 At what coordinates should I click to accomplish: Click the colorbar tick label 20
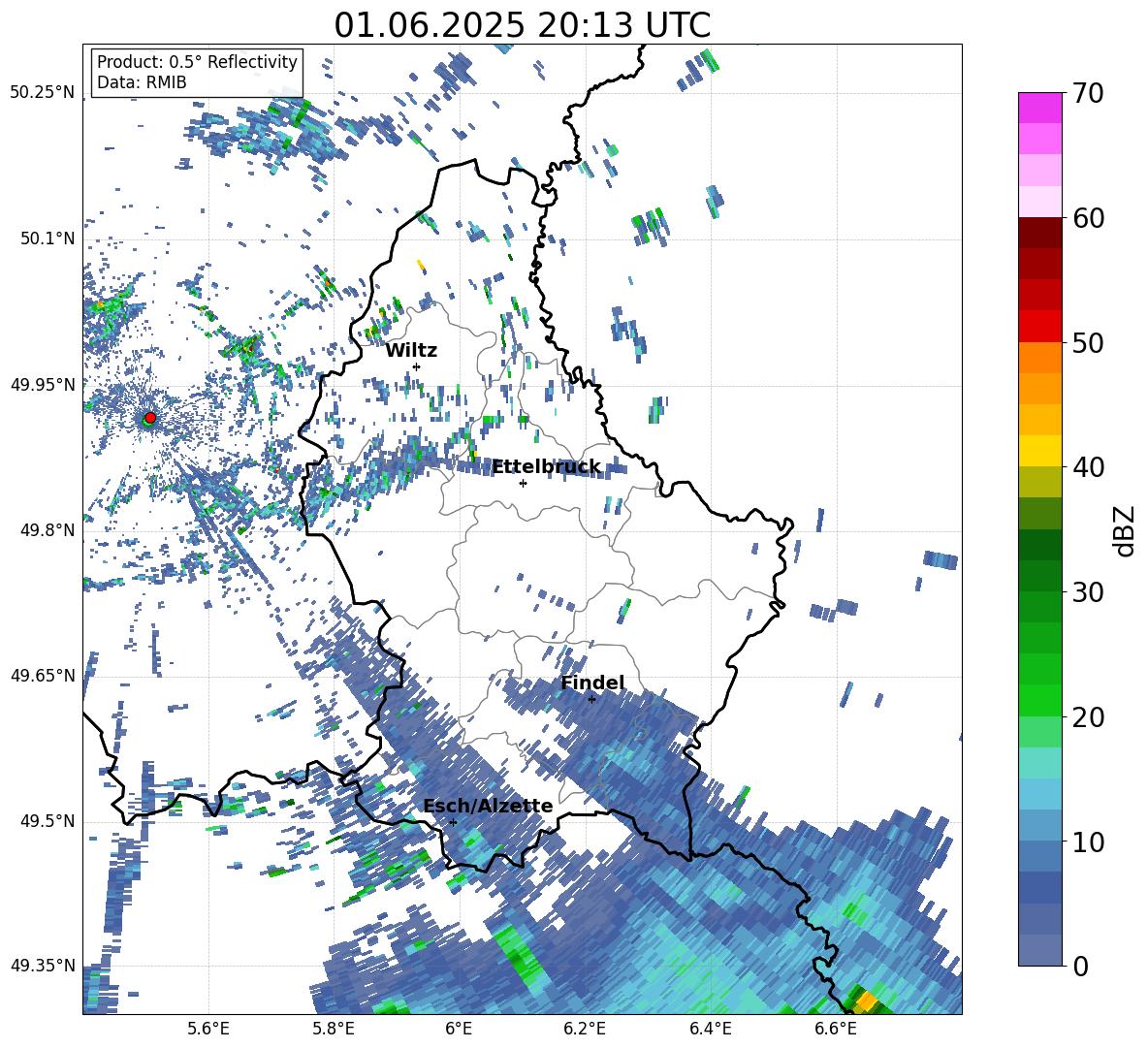(x=1088, y=717)
